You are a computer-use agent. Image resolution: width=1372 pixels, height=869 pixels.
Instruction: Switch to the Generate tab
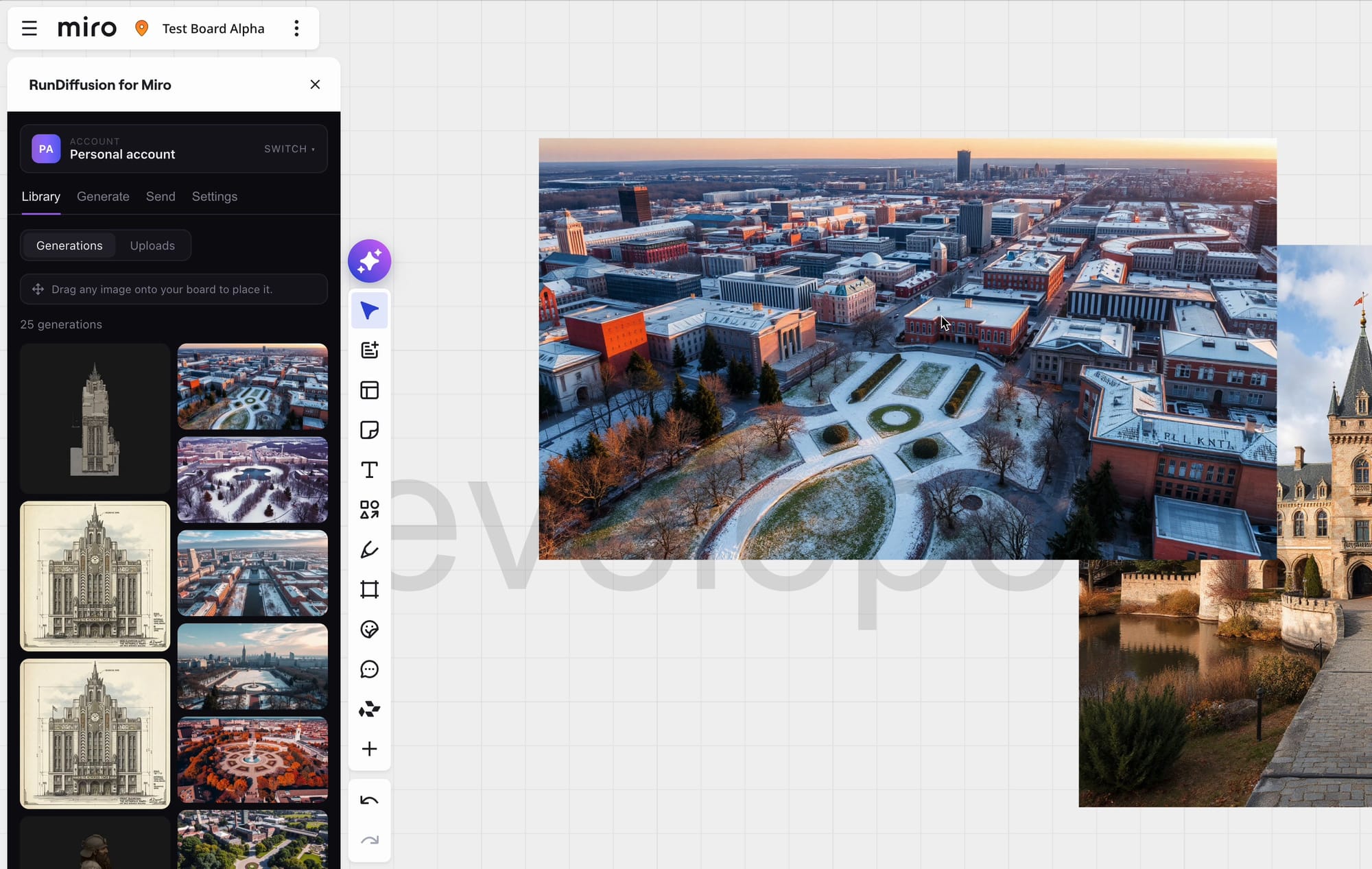point(103,197)
